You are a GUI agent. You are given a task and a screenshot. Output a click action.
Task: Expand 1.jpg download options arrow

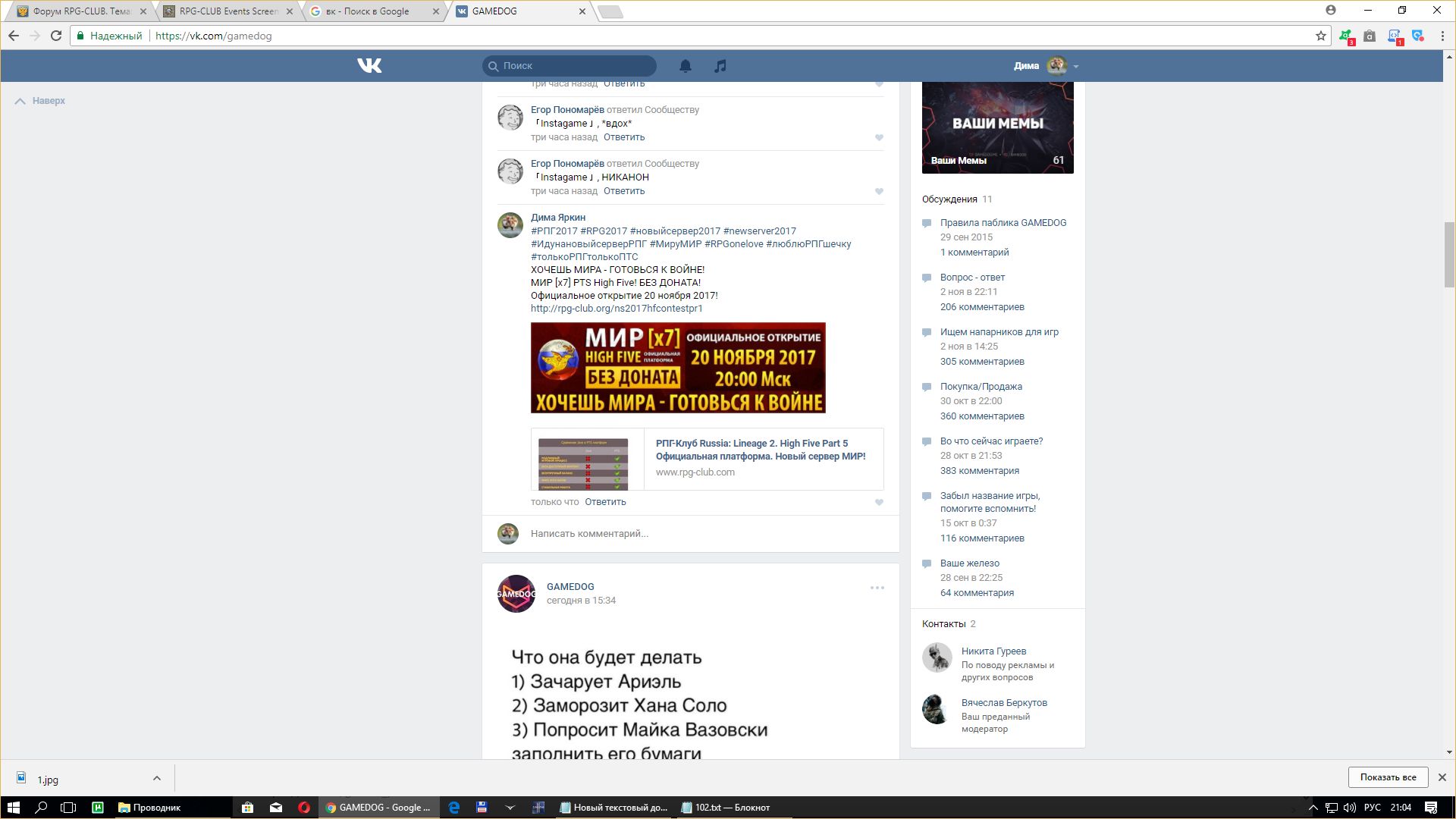156,778
